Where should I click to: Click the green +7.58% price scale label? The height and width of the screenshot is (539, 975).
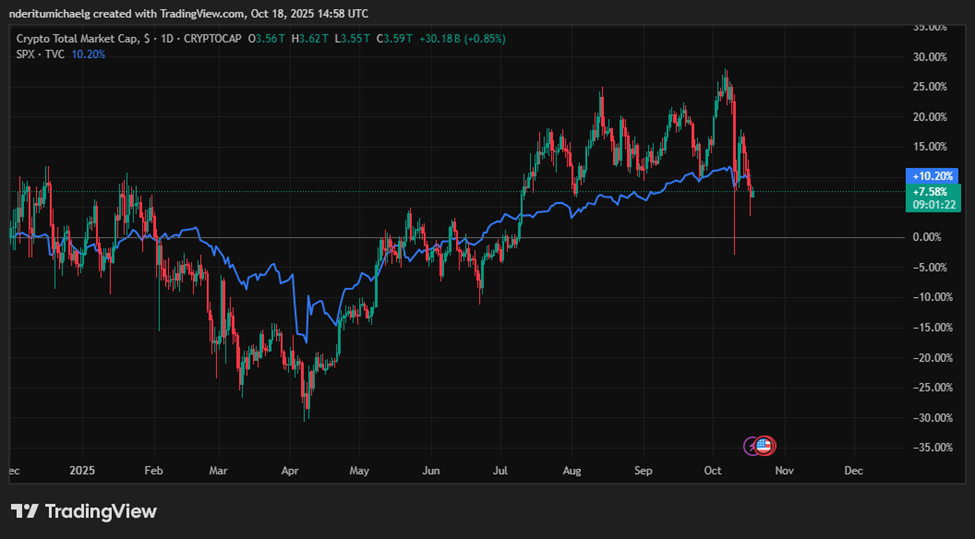point(932,191)
